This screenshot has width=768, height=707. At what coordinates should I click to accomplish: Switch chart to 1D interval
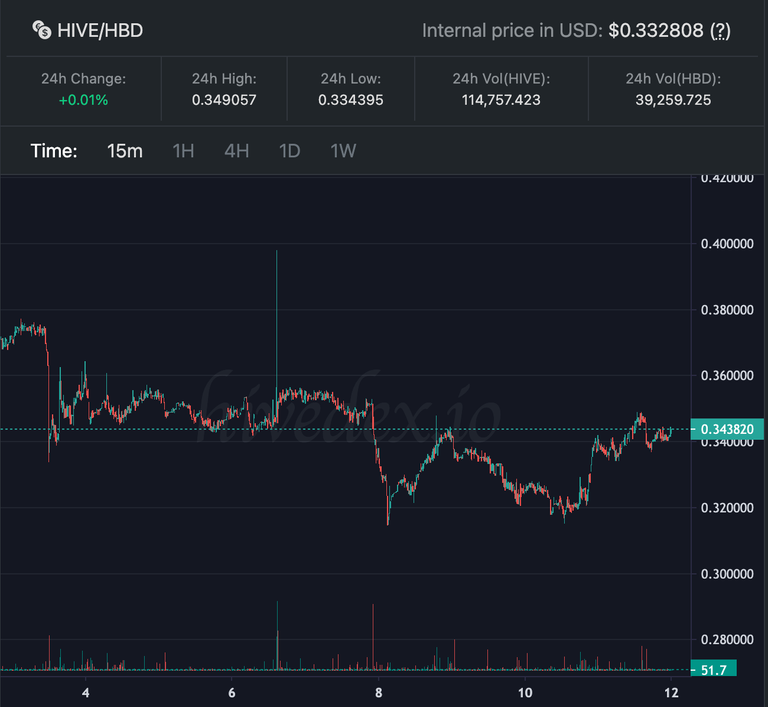(x=289, y=151)
